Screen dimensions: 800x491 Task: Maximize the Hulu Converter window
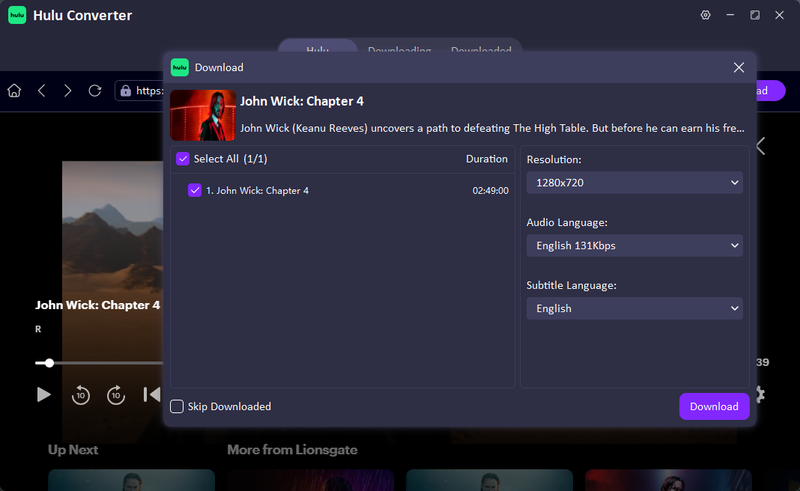755,15
